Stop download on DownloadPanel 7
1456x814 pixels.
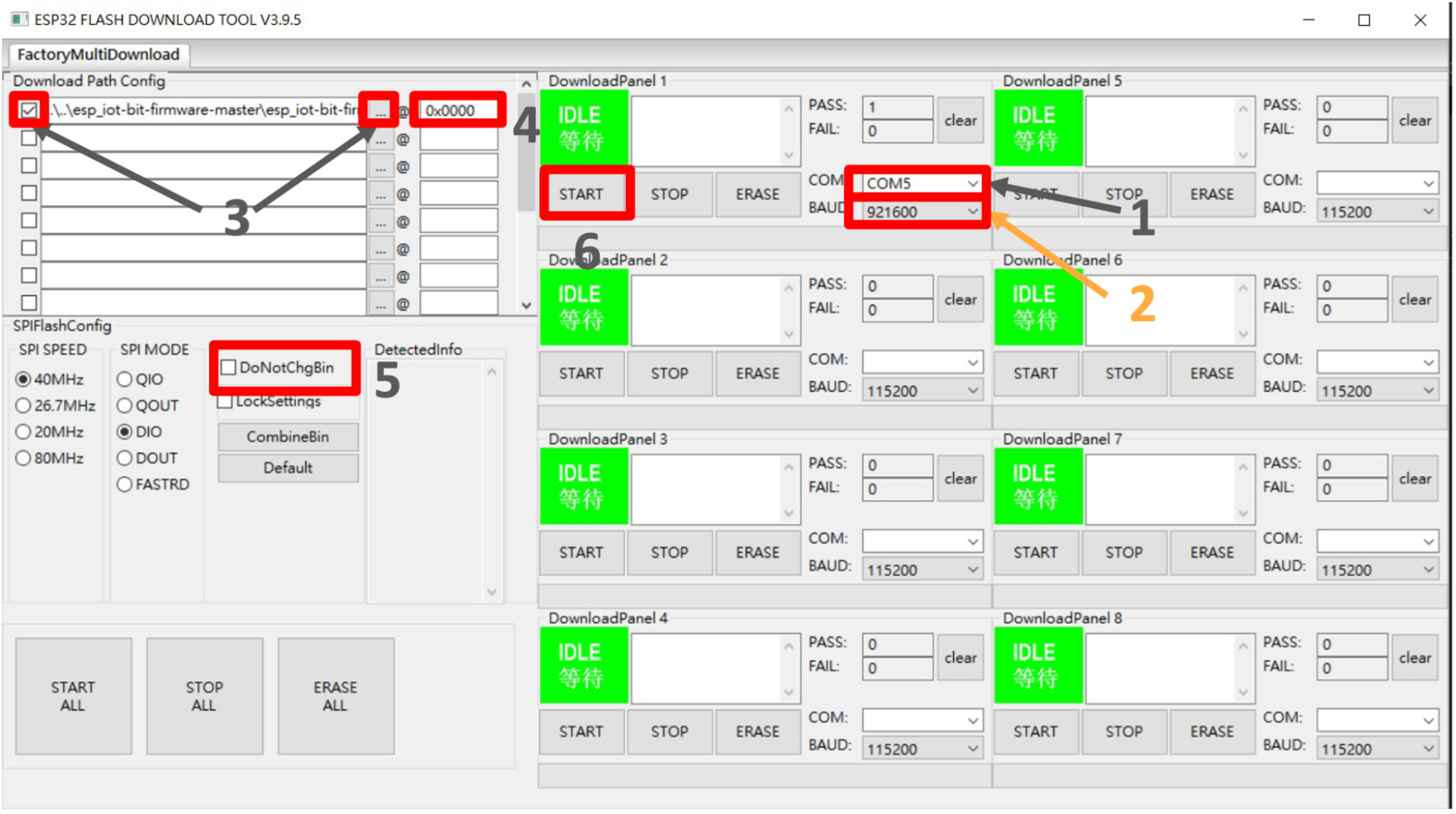pos(1124,552)
